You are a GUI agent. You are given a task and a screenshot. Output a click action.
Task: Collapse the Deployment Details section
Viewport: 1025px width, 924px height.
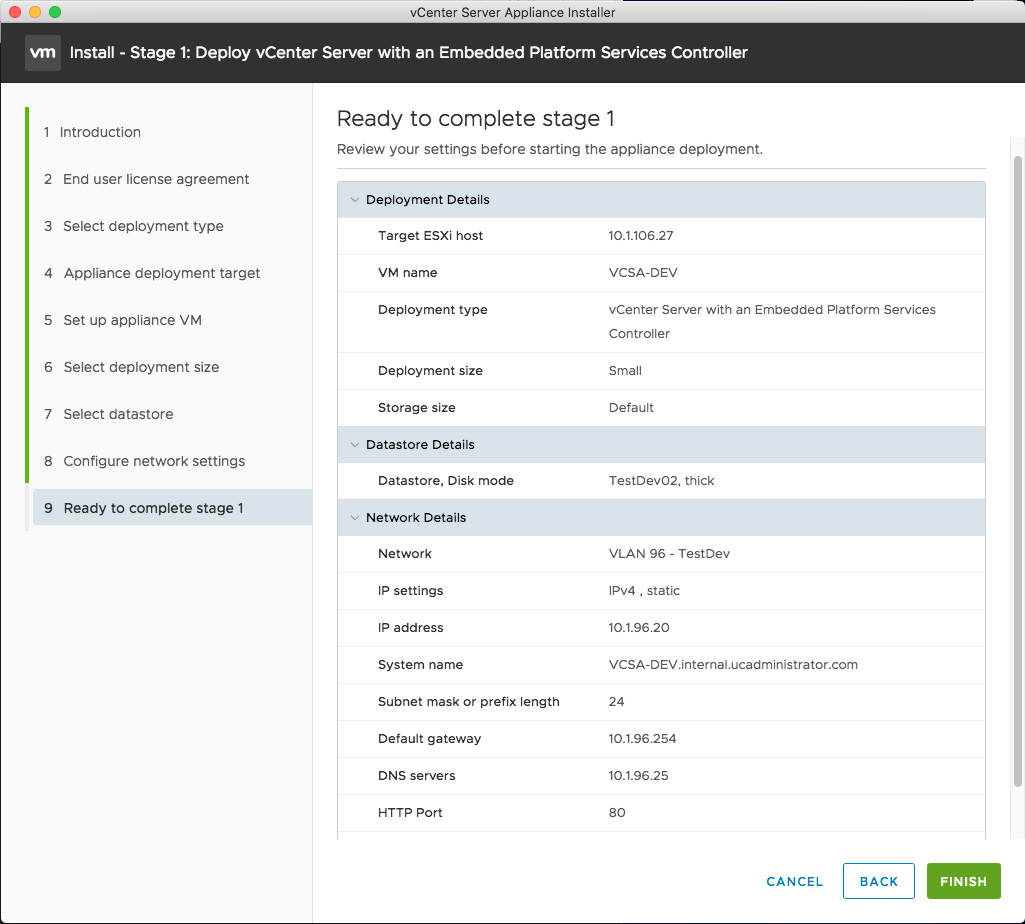[354, 200]
